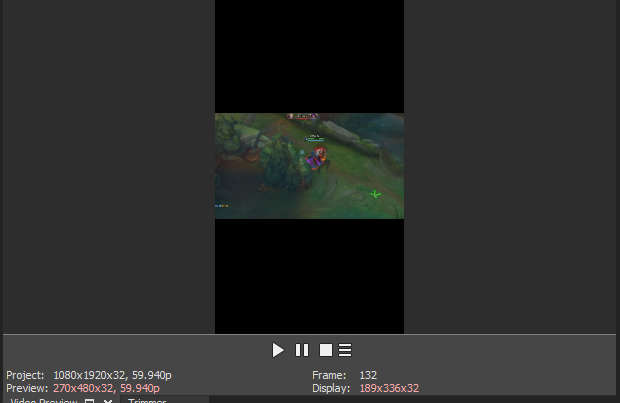
Task: Click the Display: label
Action: click(x=331, y=388)
